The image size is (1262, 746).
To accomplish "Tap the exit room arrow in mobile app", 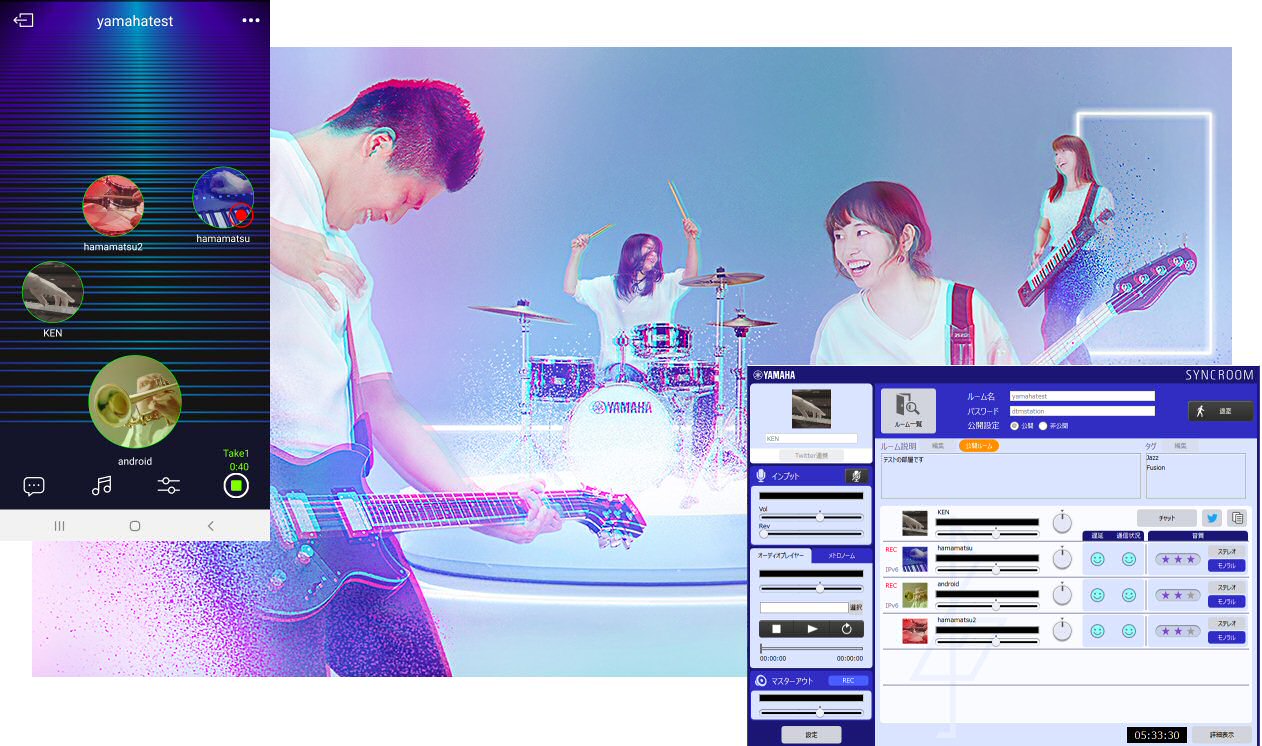I will click(x=23, y=20).
